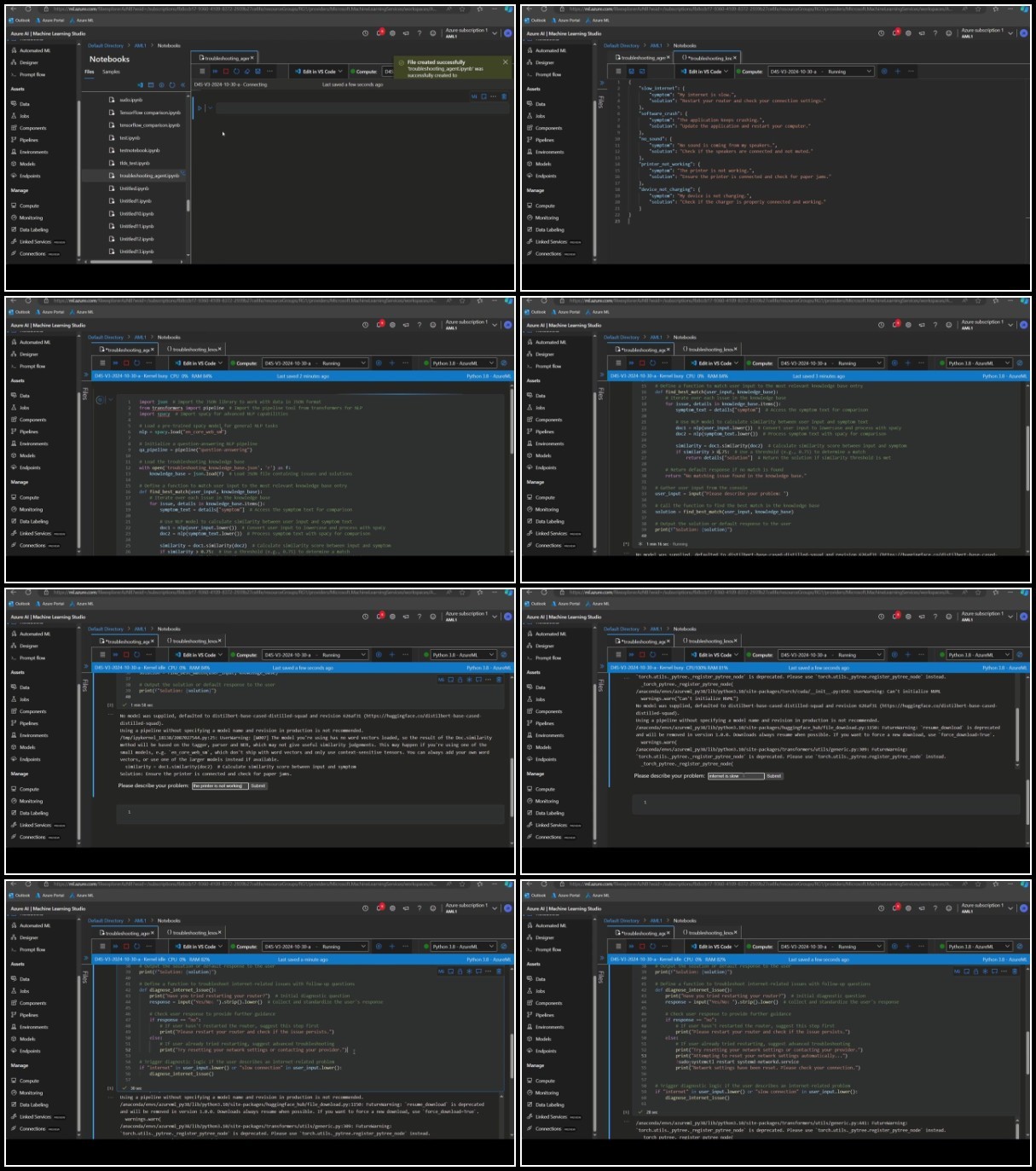Run the empty first code cell

(x=200, y=108)
